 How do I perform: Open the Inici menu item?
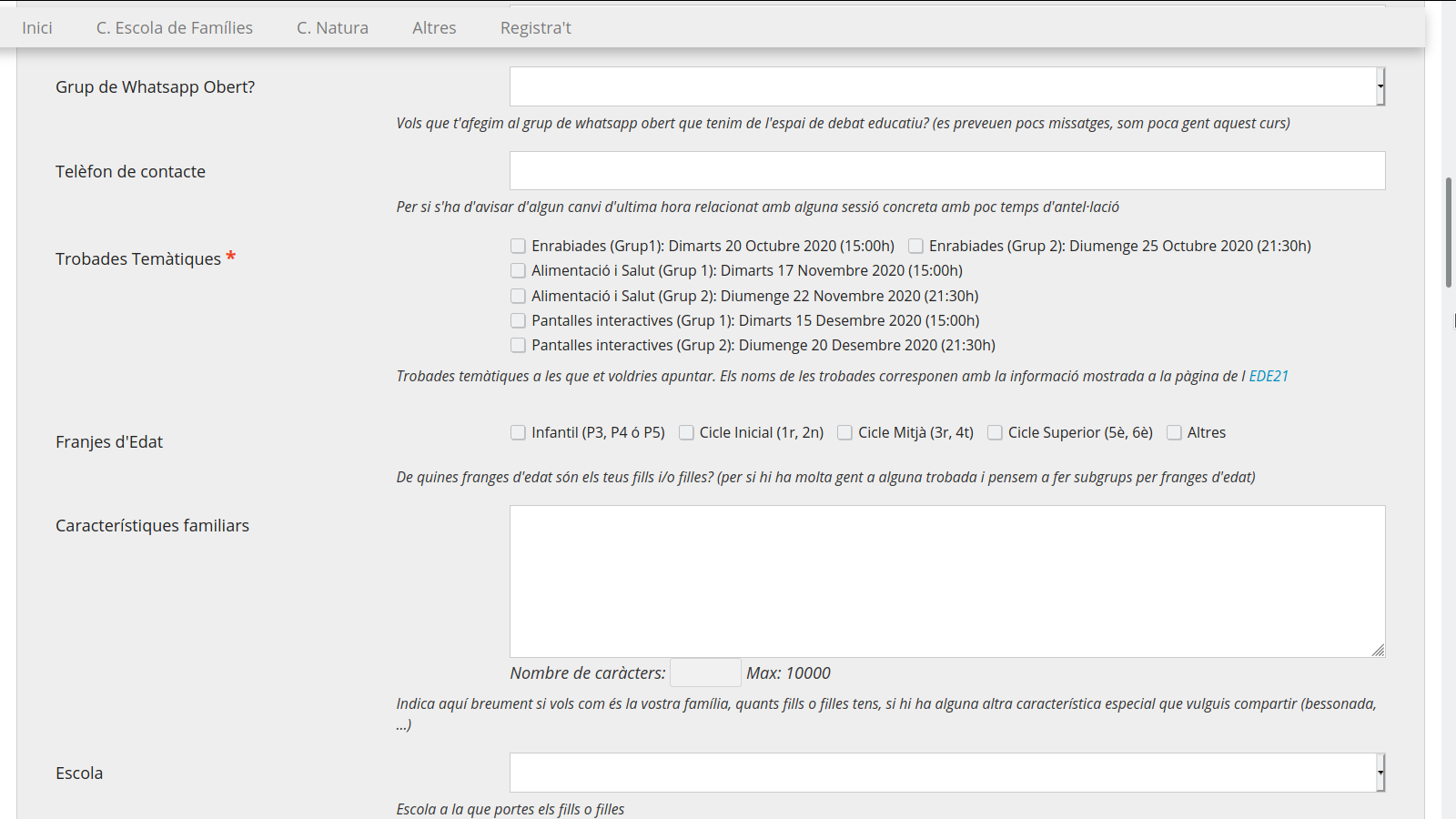[x=37, y=28]
